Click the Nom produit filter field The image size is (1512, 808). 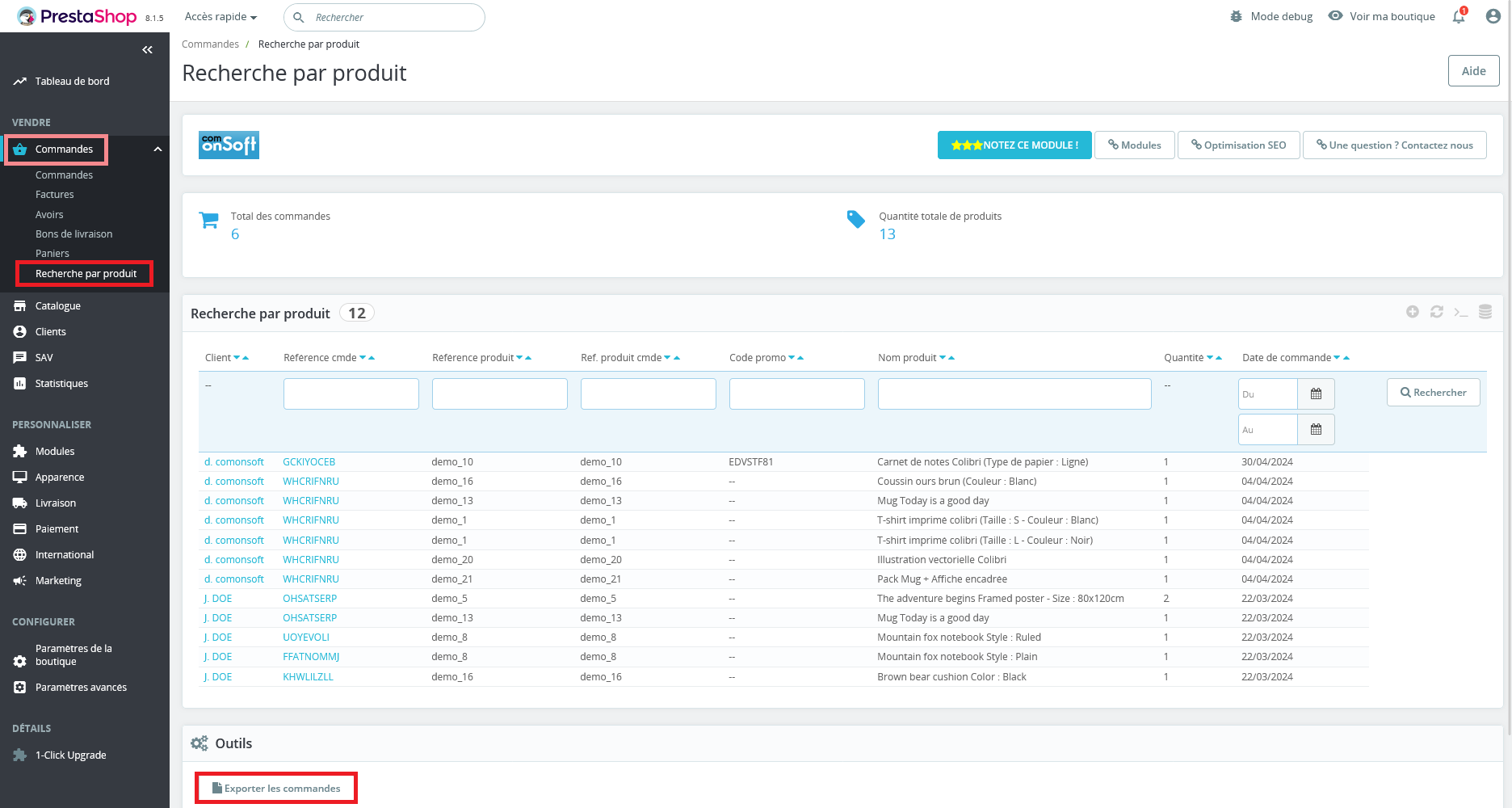coord(1014,393)
